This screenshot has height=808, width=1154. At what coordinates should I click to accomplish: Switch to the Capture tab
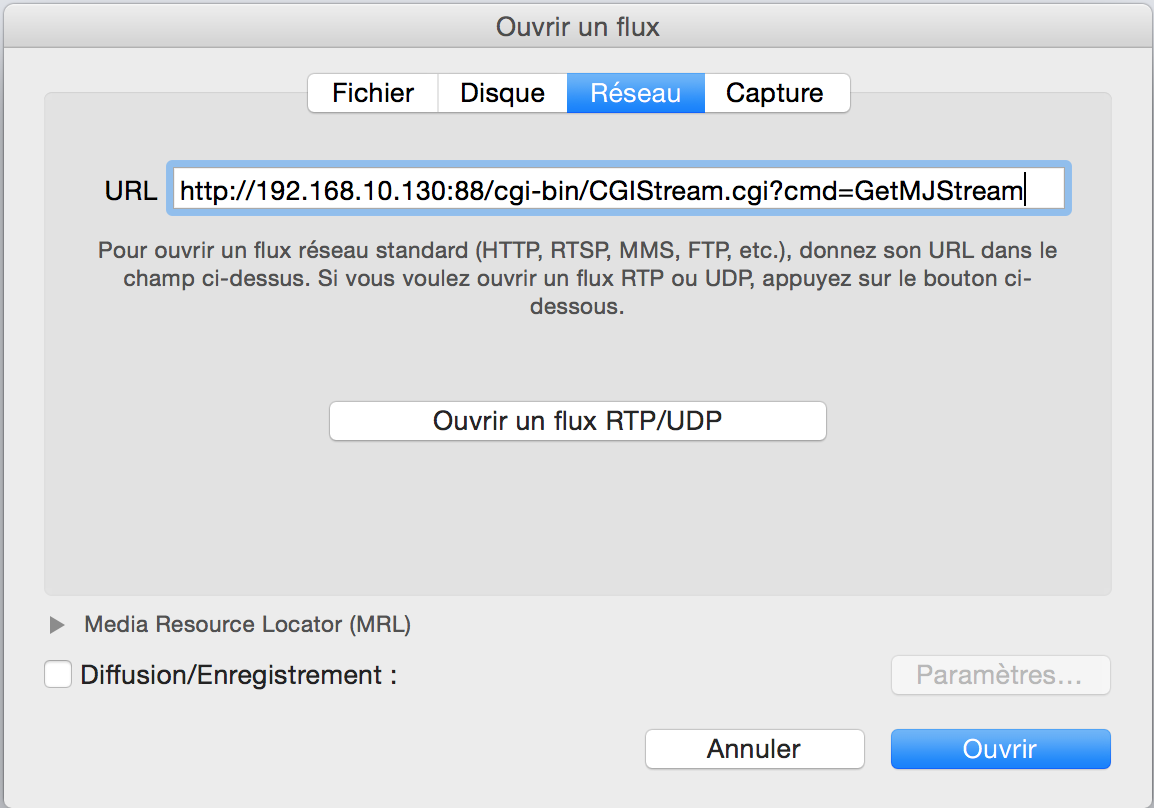pos(775,94)
